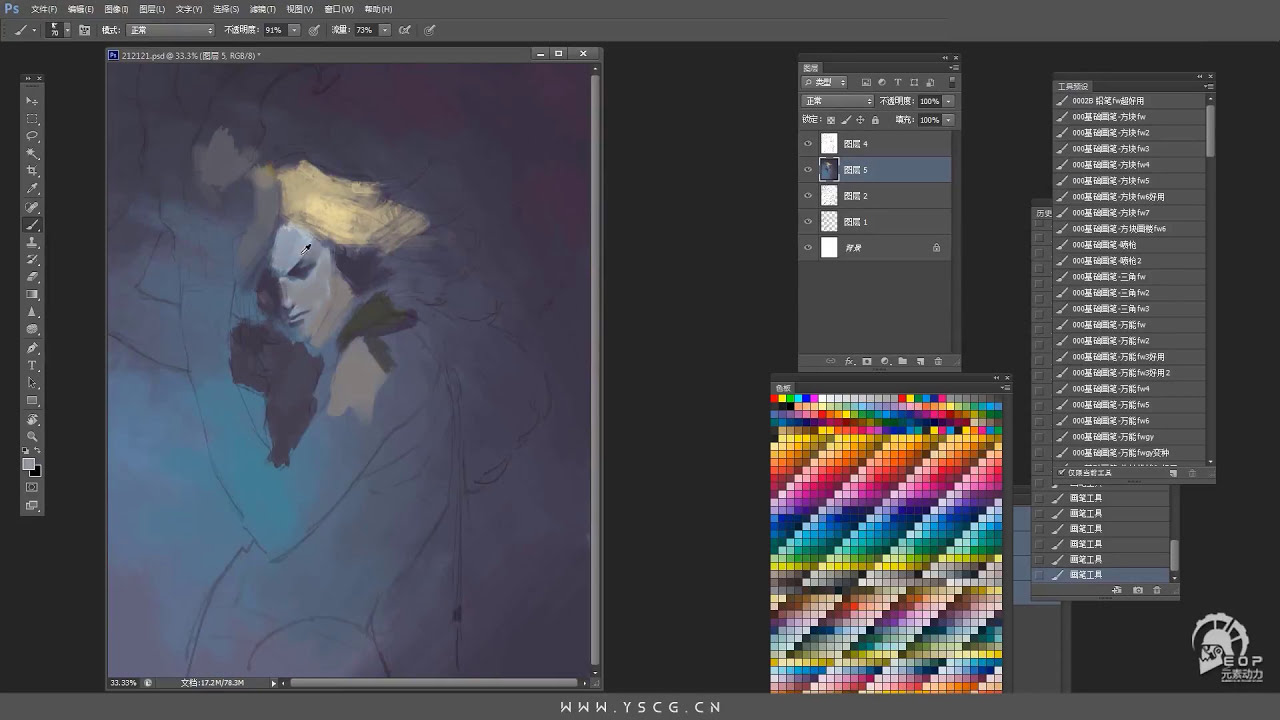The width and height of the screenshot is (1280, 720).
Task: Filter layers by type T icon
Action: pyautogui.click(x=898, y=82)
